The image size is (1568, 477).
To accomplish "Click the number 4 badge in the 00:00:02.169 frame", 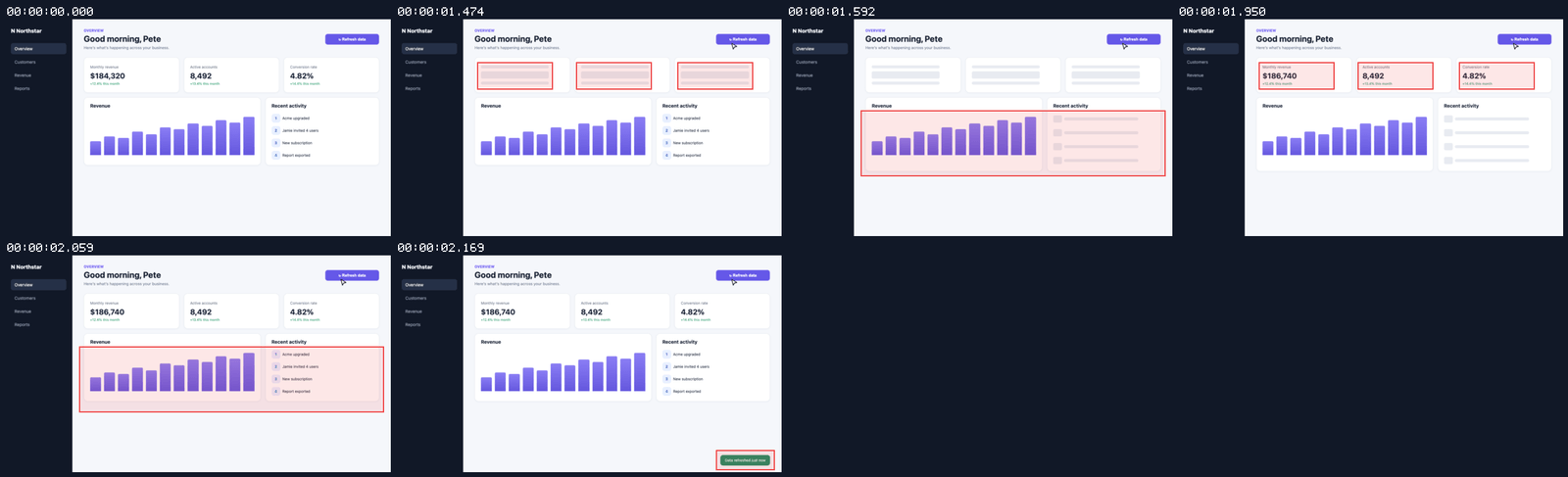I will click(666, 391).
